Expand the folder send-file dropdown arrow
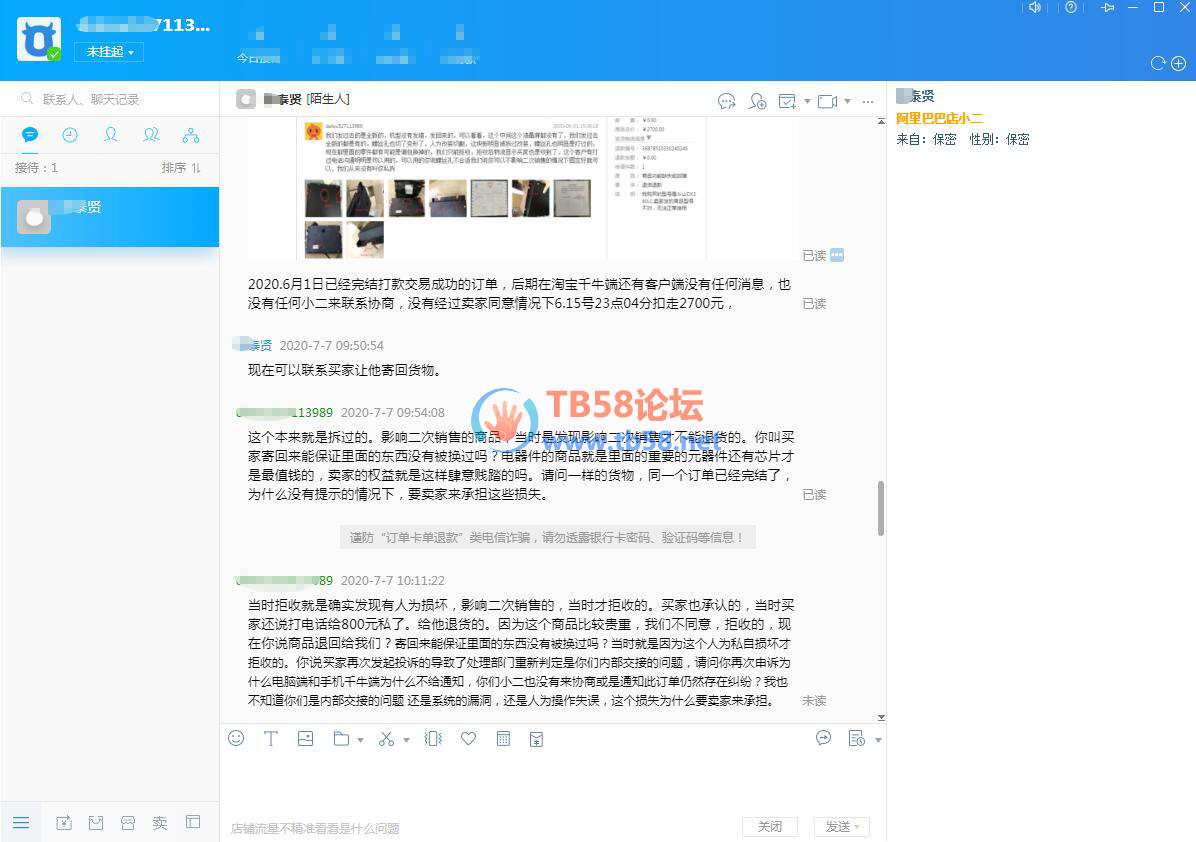 click(x=360, y=741)
